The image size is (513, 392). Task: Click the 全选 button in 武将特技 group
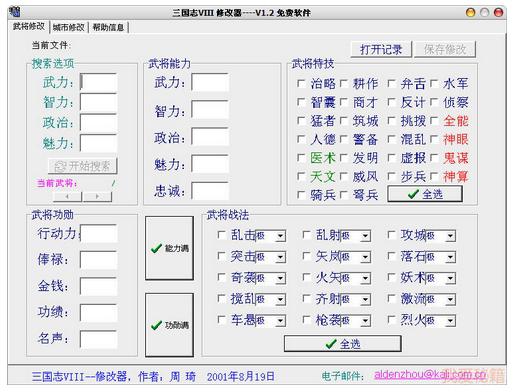[x=425, y=194]
